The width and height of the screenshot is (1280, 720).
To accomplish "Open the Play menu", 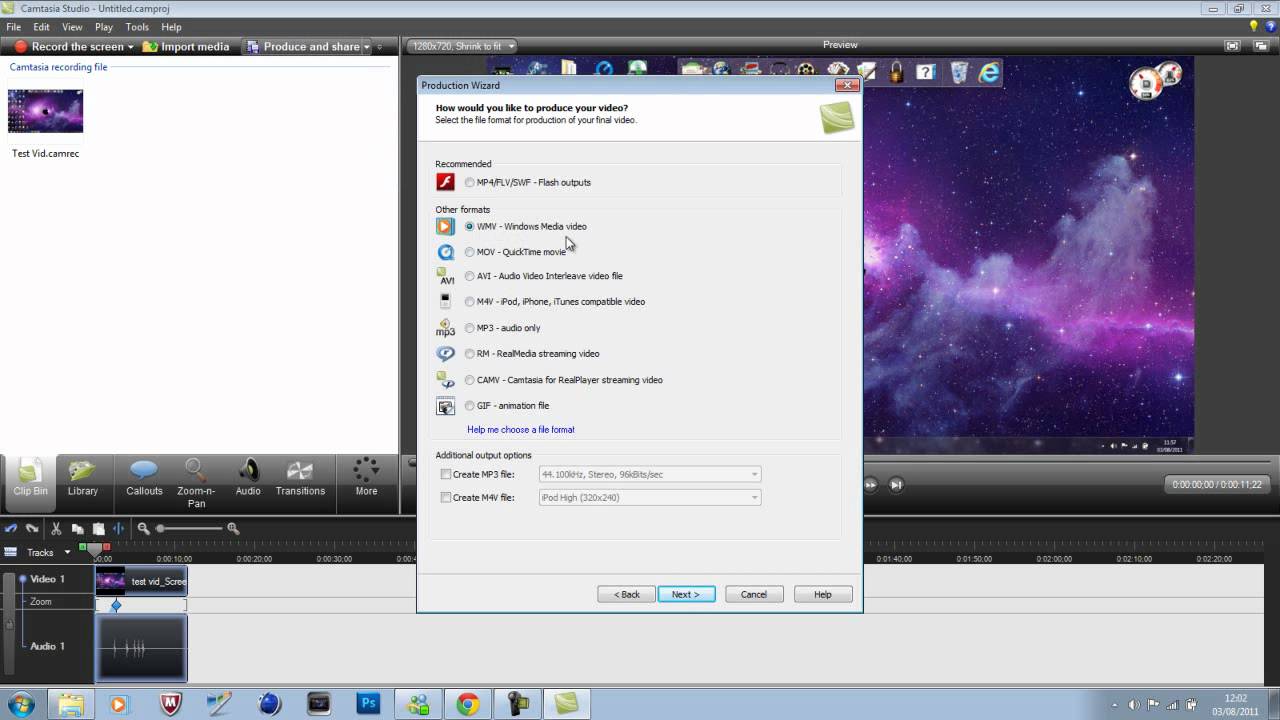I will (104, 27).
